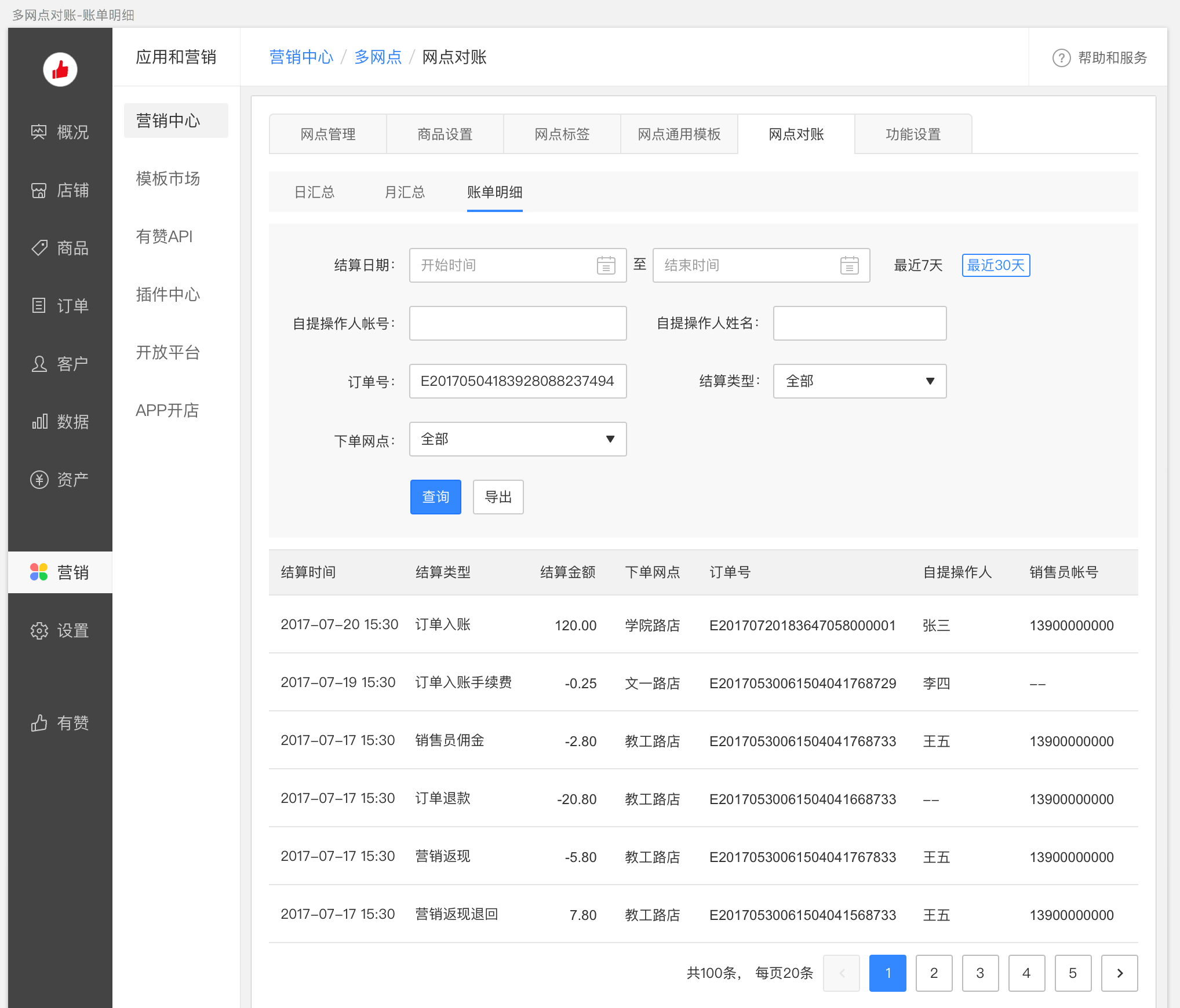Click 导出 to export data
The height and width of the screenshot is (1008, 1180).
pyautogui.click(x=498, y=496)
